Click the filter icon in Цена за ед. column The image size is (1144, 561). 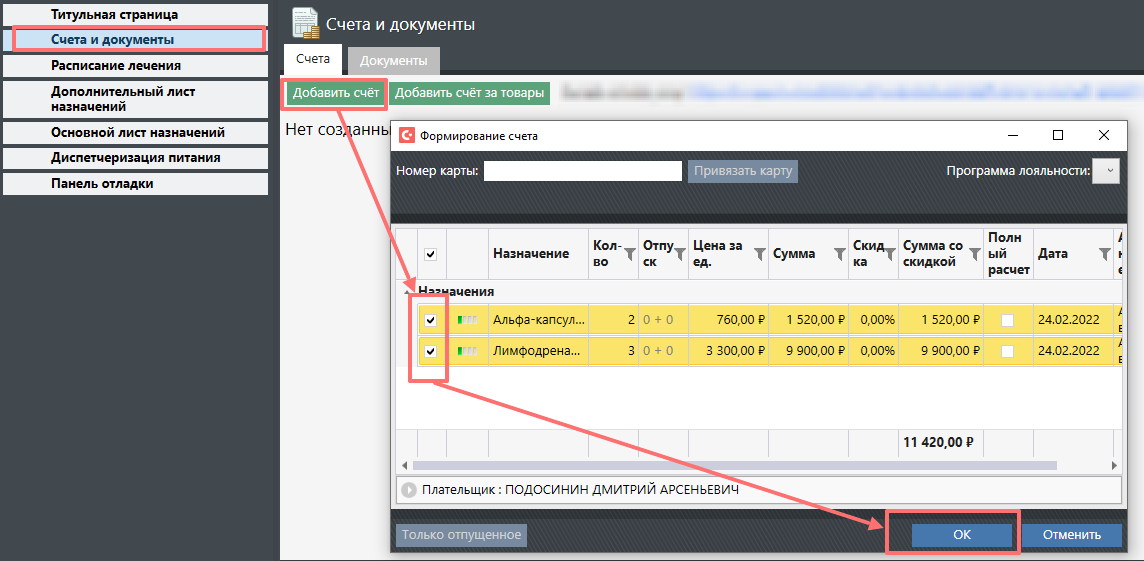pos(758,254)
